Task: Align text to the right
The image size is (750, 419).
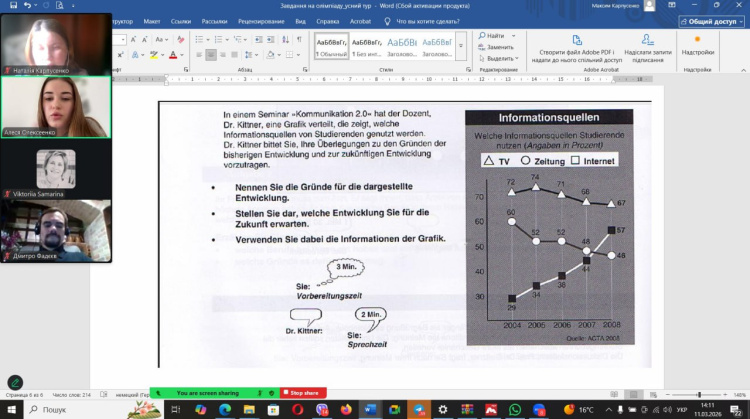Action: click(223, 55)
